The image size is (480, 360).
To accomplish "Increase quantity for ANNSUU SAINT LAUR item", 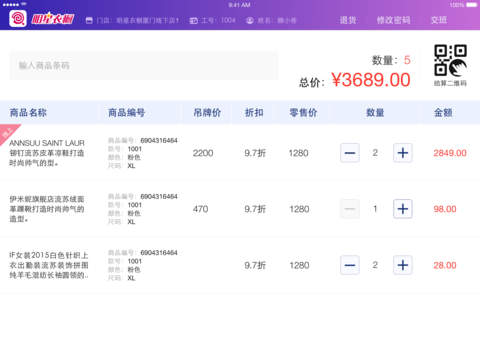I will pyautogui.click(x=403, y=153).
